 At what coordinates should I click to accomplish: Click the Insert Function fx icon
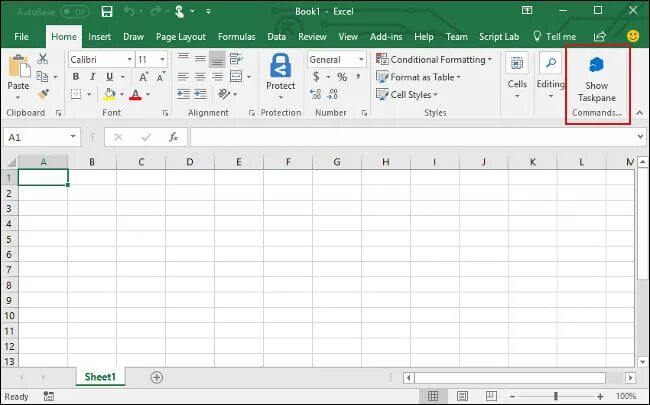tap(173, 137)
